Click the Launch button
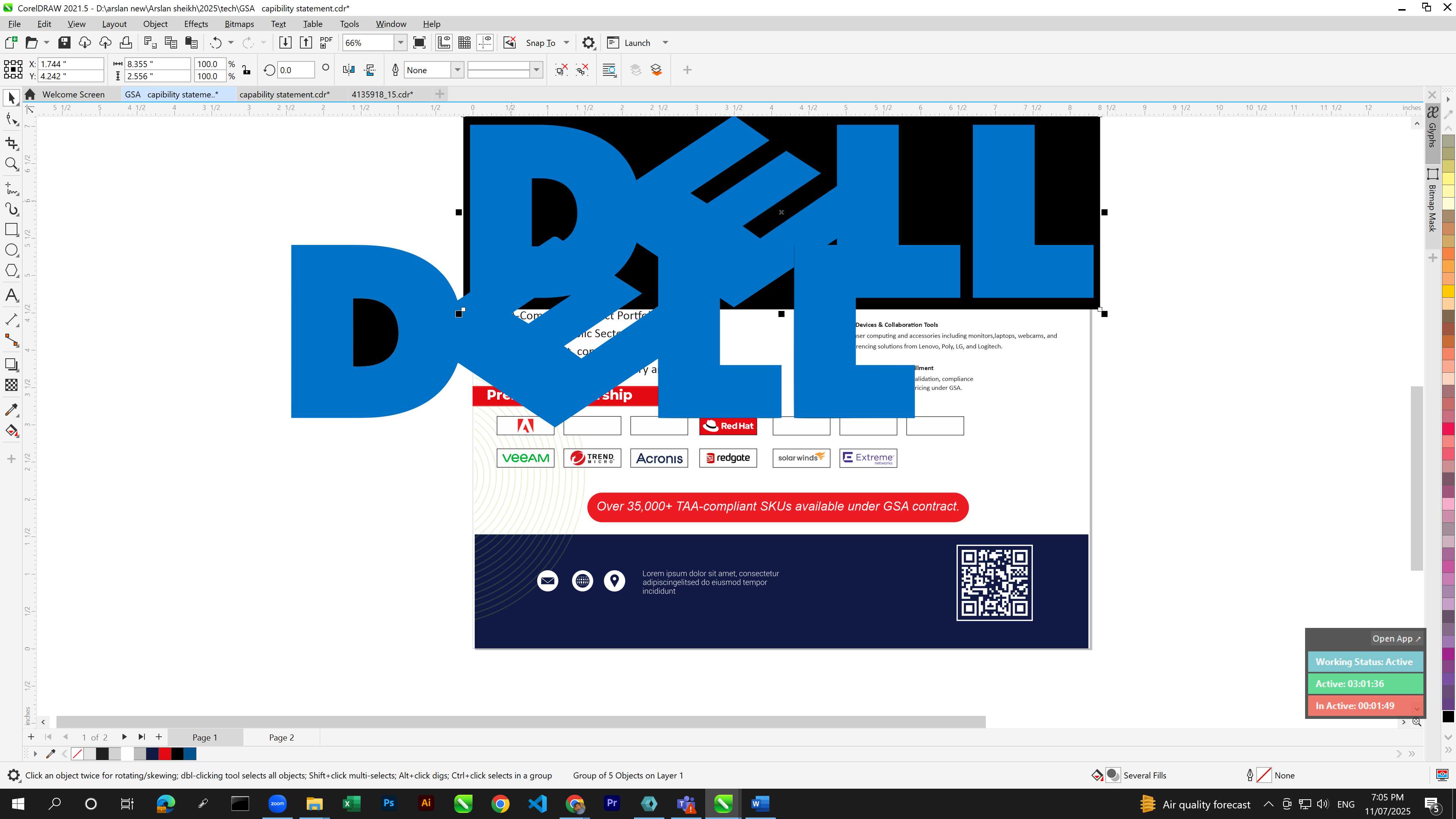 (x=629, y=42)
